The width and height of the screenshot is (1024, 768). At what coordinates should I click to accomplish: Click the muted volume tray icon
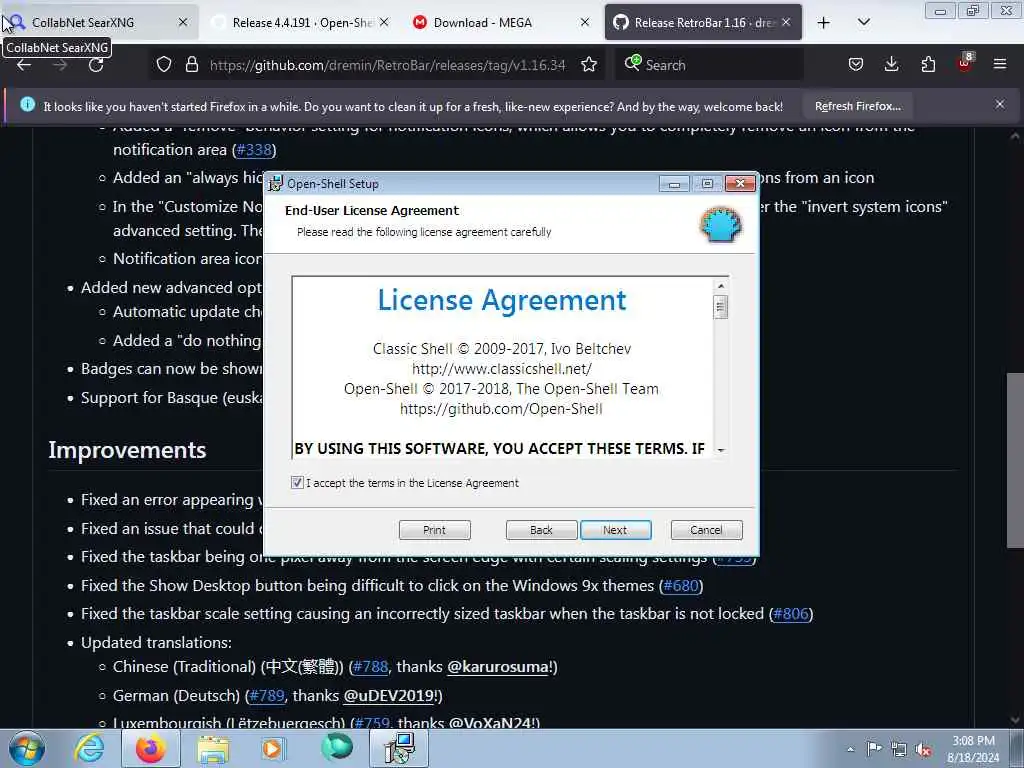pos(923,749)
